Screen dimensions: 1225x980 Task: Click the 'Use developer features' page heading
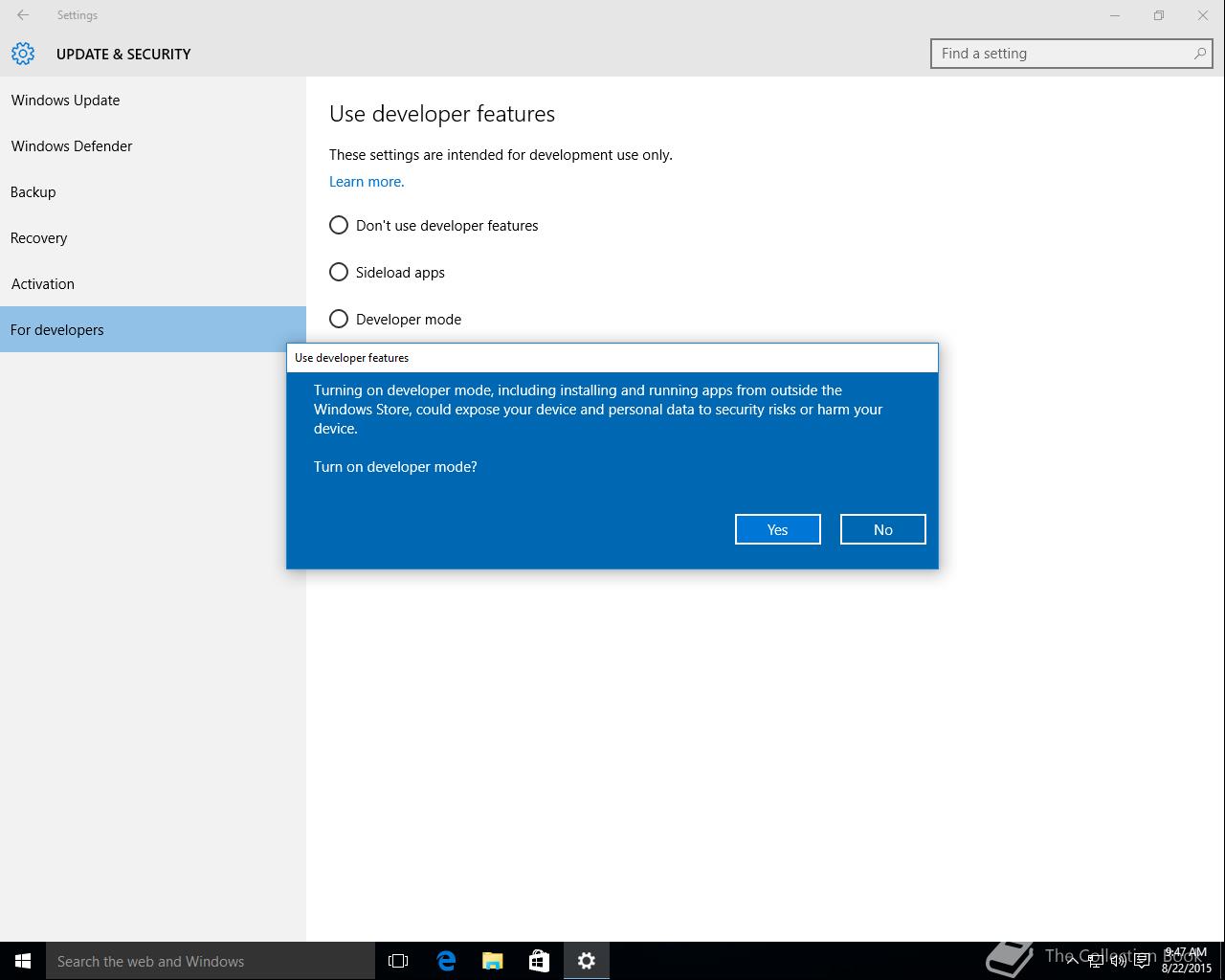point(442,114)
